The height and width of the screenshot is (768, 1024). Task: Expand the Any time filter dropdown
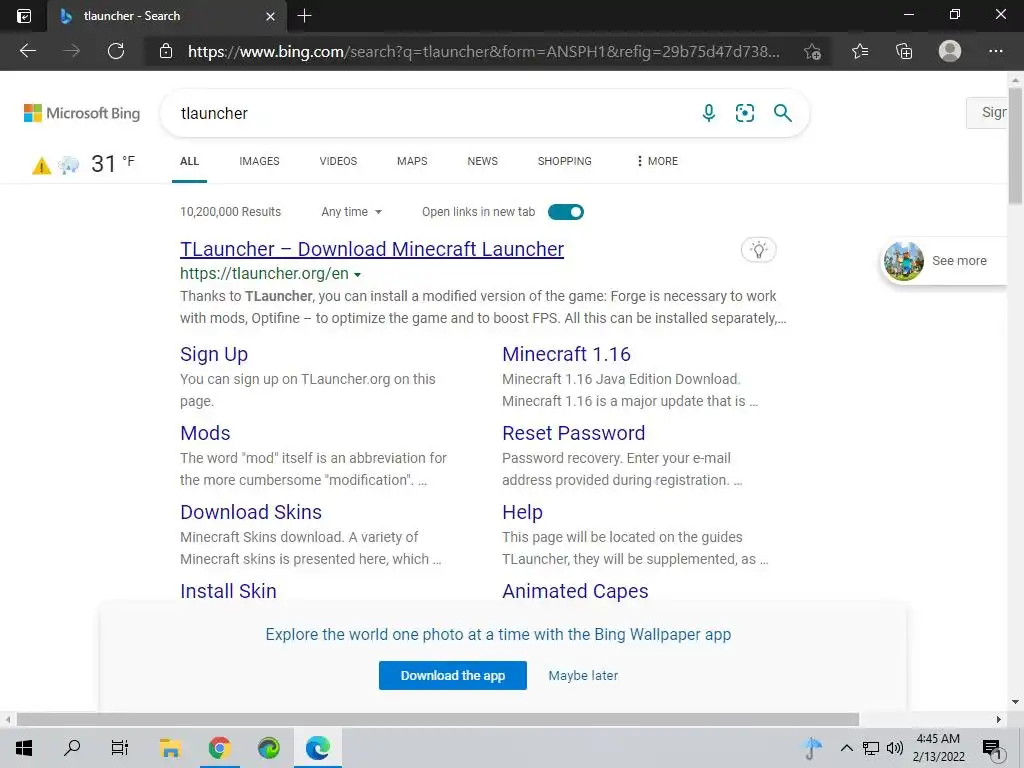pyautogui.click(x=351, y=212)
